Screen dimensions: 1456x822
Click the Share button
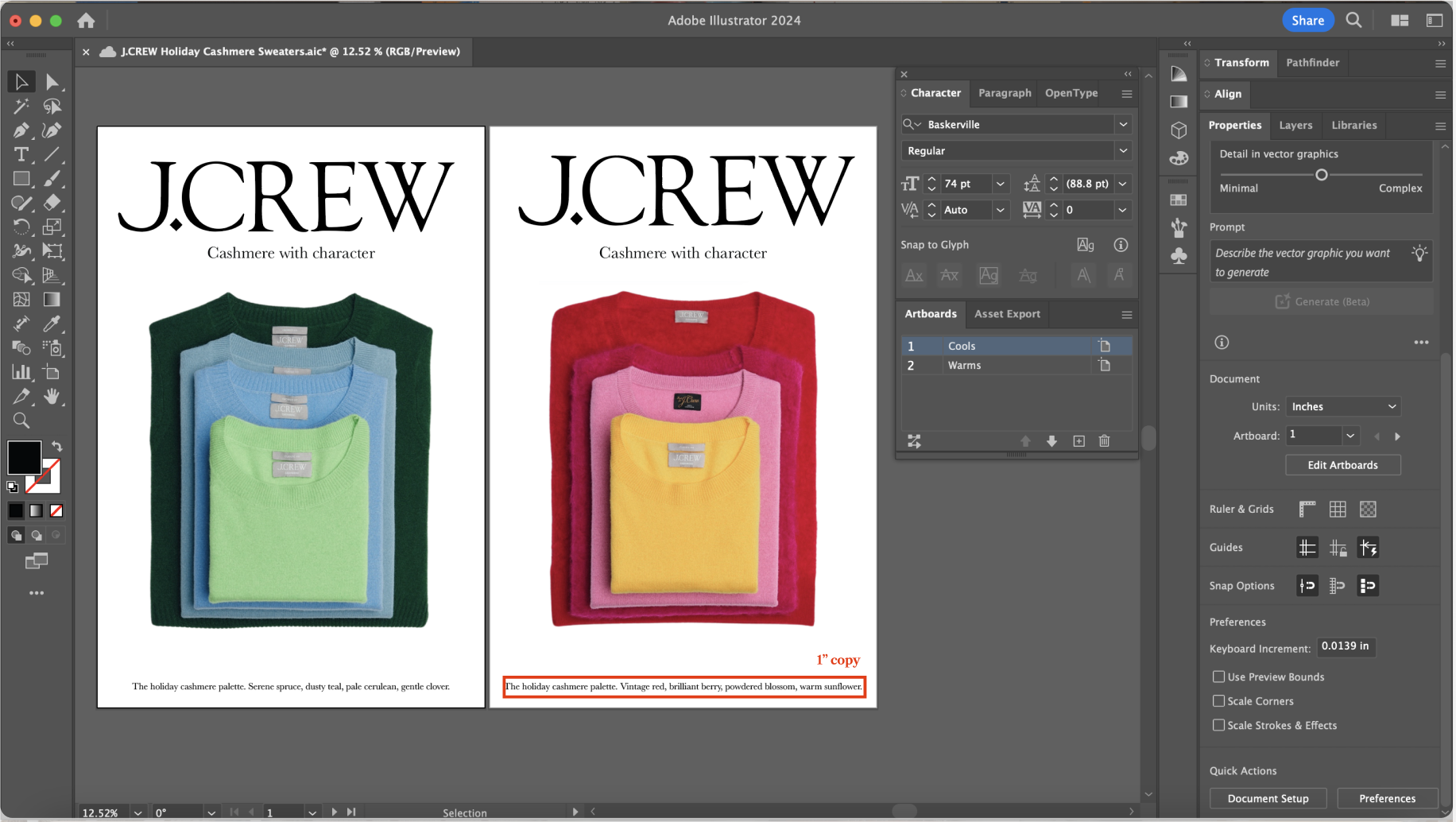(1308, 21)
